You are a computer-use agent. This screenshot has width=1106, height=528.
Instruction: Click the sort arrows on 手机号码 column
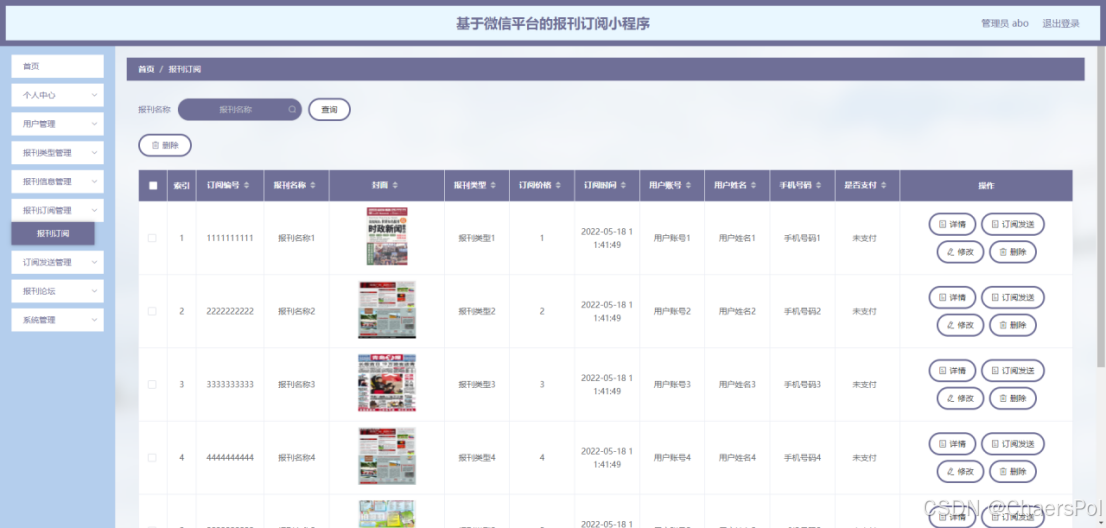click(x=818, y=185)
